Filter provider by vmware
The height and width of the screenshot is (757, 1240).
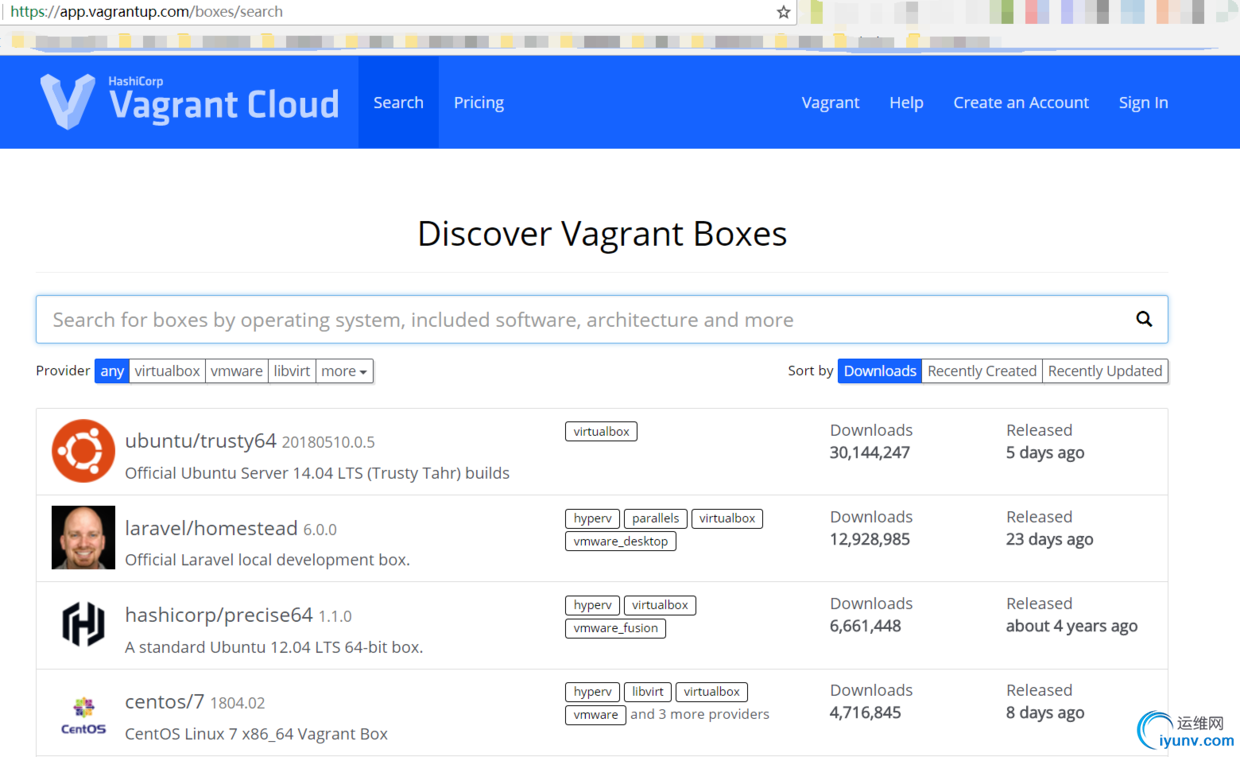[236, 371]
